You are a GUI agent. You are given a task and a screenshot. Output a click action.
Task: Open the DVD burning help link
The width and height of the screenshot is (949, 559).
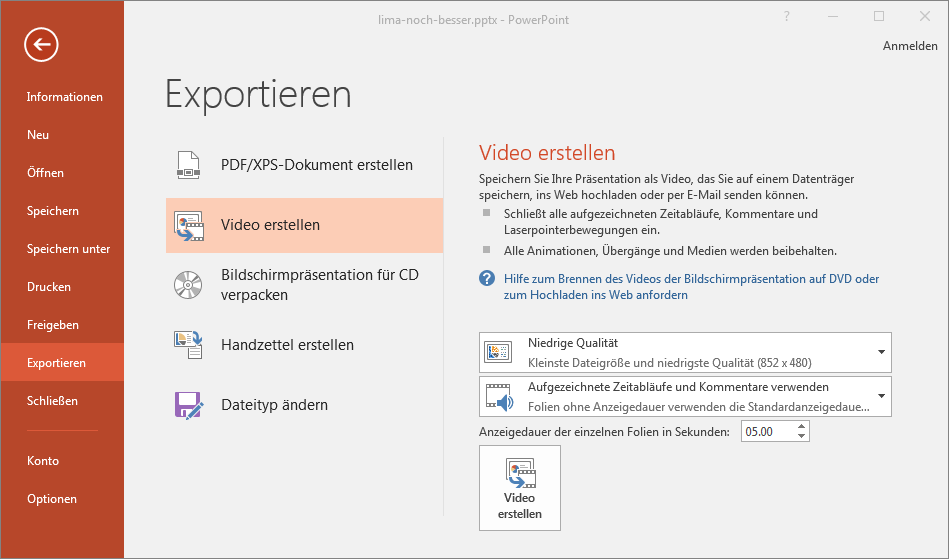tap(691, 287)
